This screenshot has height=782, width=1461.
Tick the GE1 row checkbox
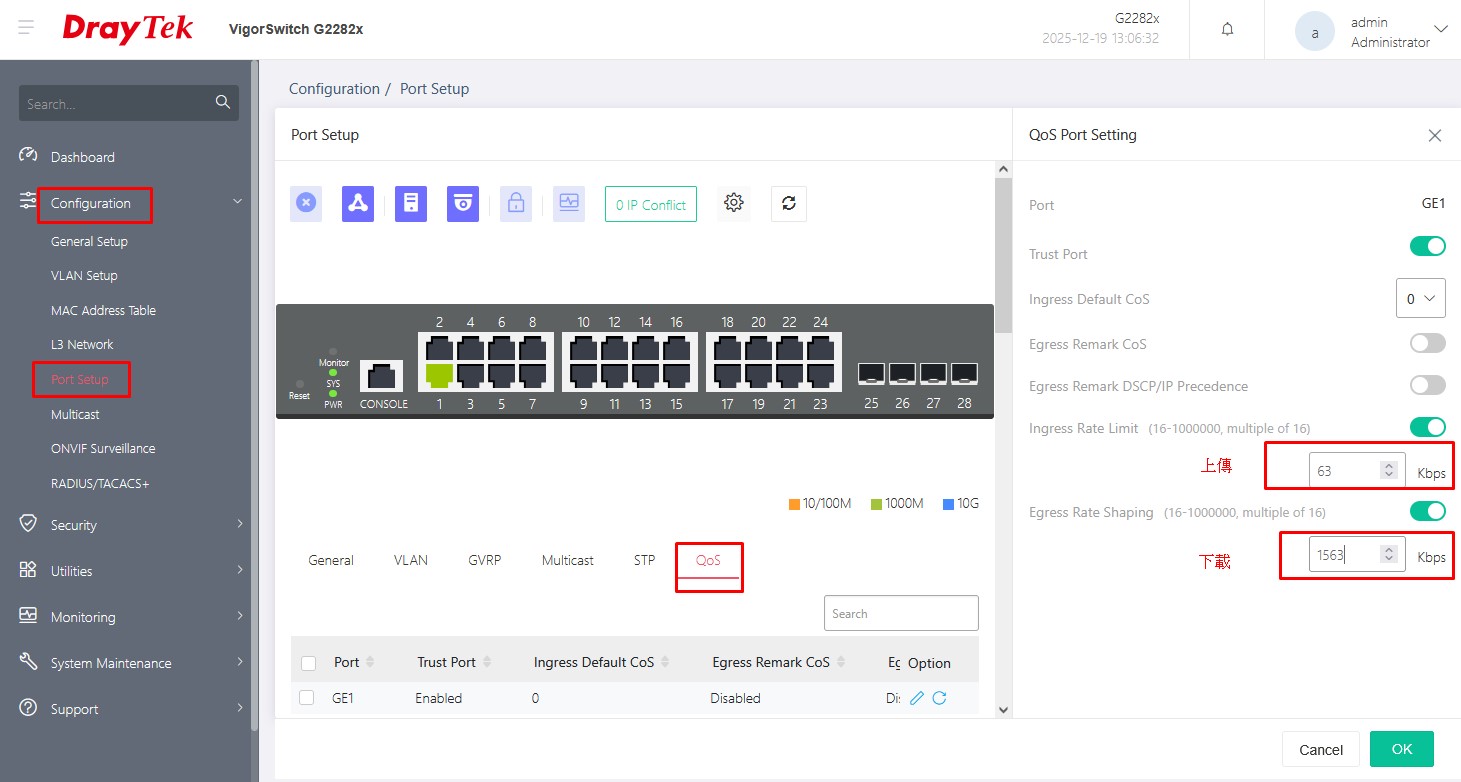(307, 698)
